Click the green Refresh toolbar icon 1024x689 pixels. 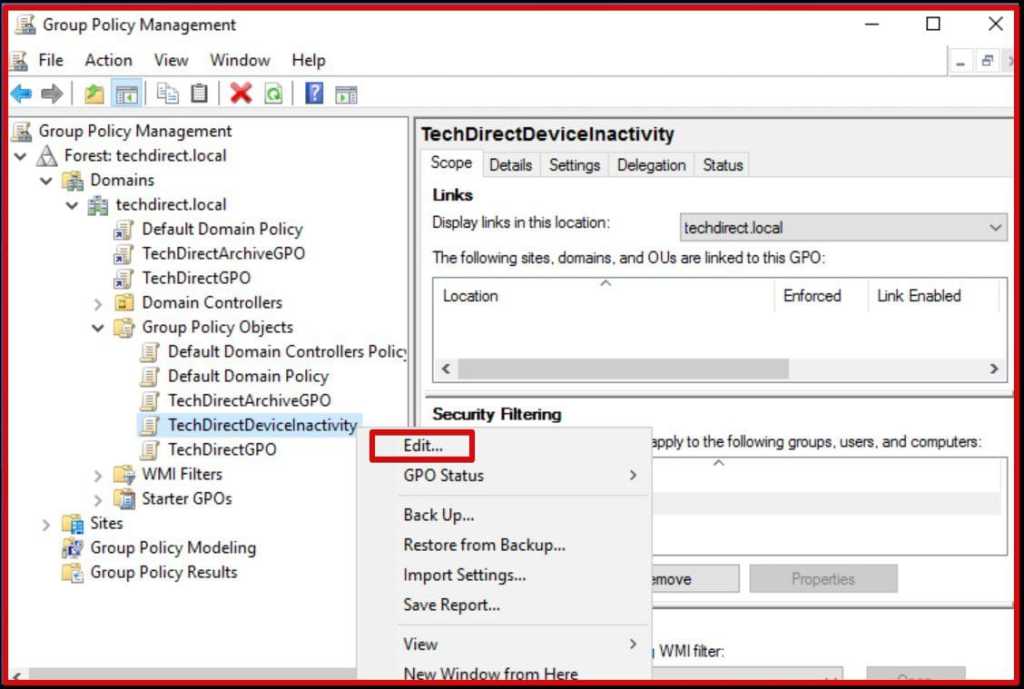pos(273,94)
